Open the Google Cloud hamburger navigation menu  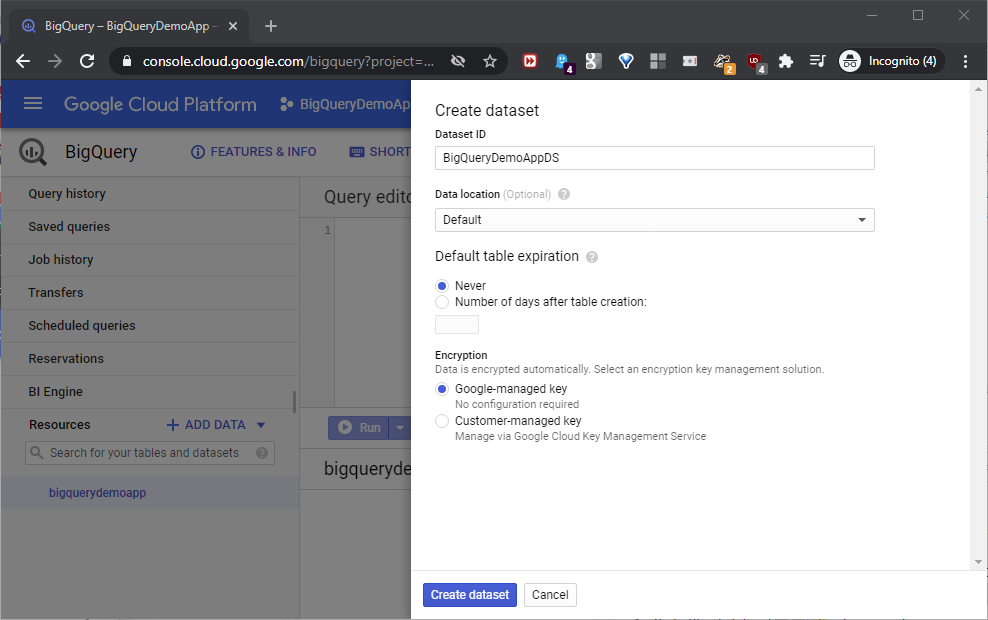tap(33, 104)
